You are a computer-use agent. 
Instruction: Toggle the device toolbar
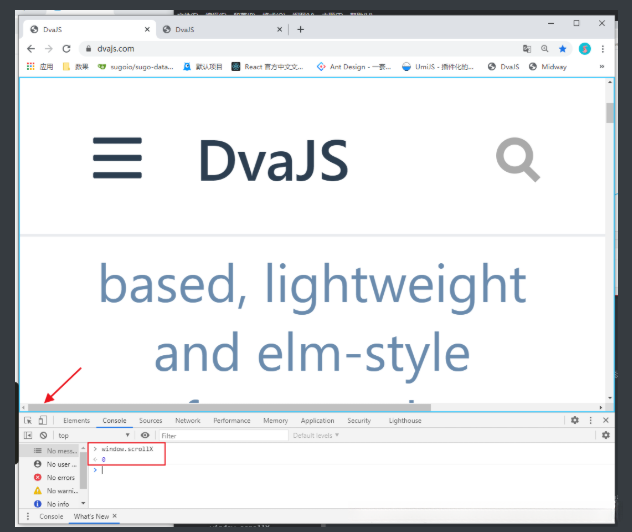pyautogui.click(x=42, y=420)
